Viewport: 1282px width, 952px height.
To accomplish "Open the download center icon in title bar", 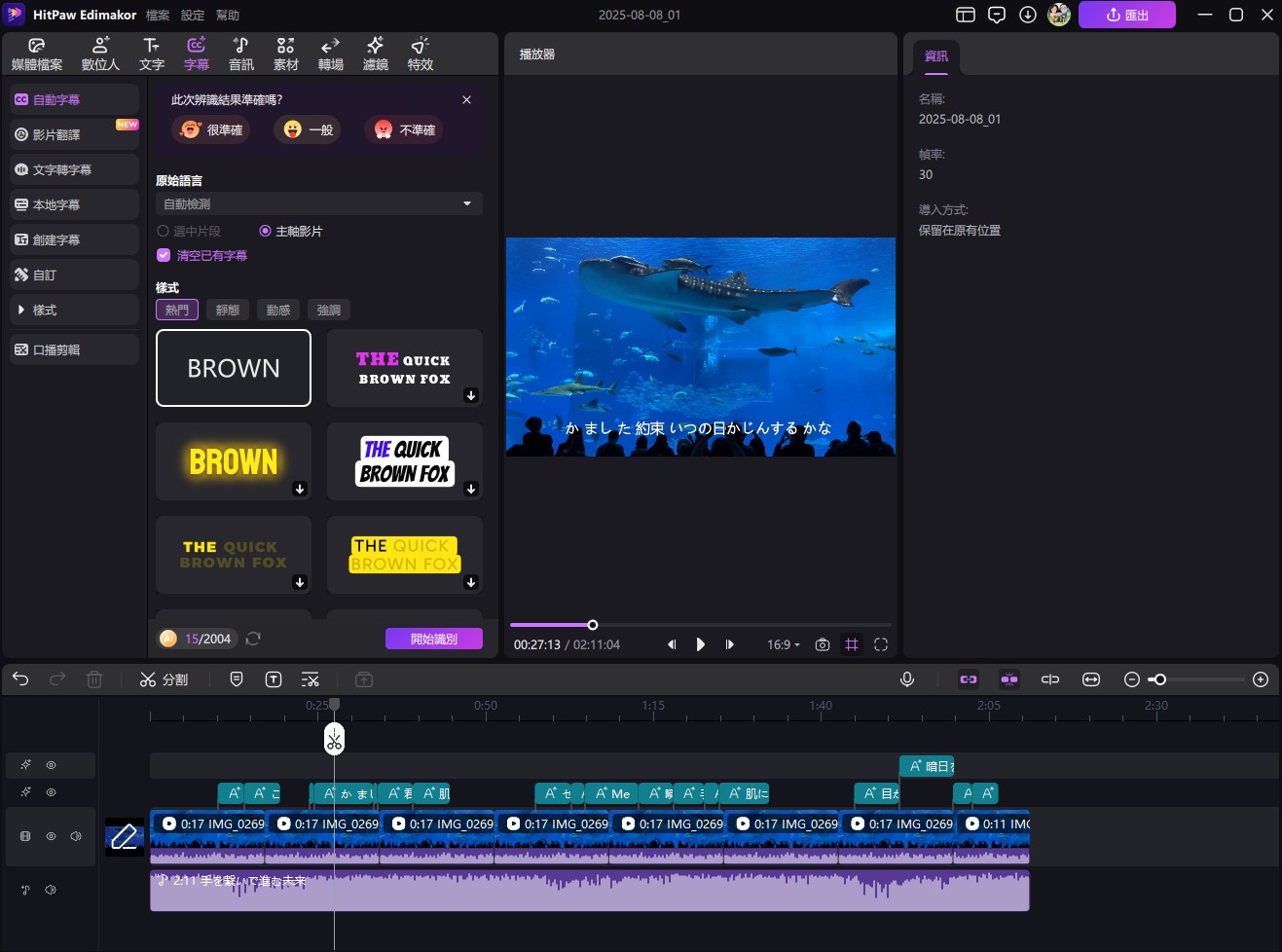I will 1028,15.
